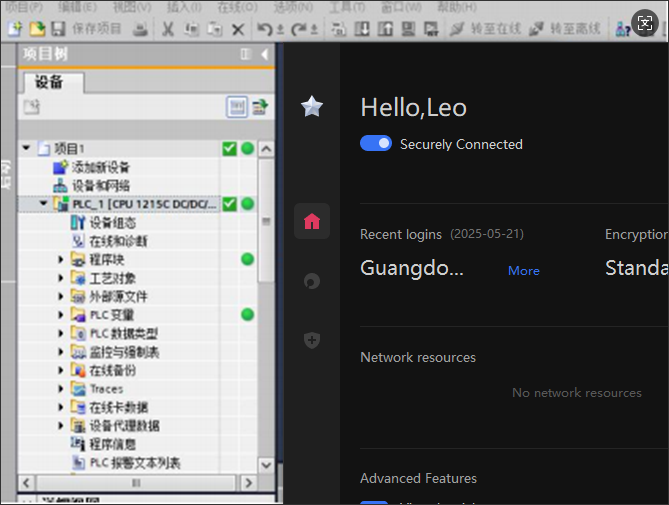Image resolution: width=669 pixels, height=505 pixels.
Task: Click green online dot beside PLC 变量
Action: 247,315
